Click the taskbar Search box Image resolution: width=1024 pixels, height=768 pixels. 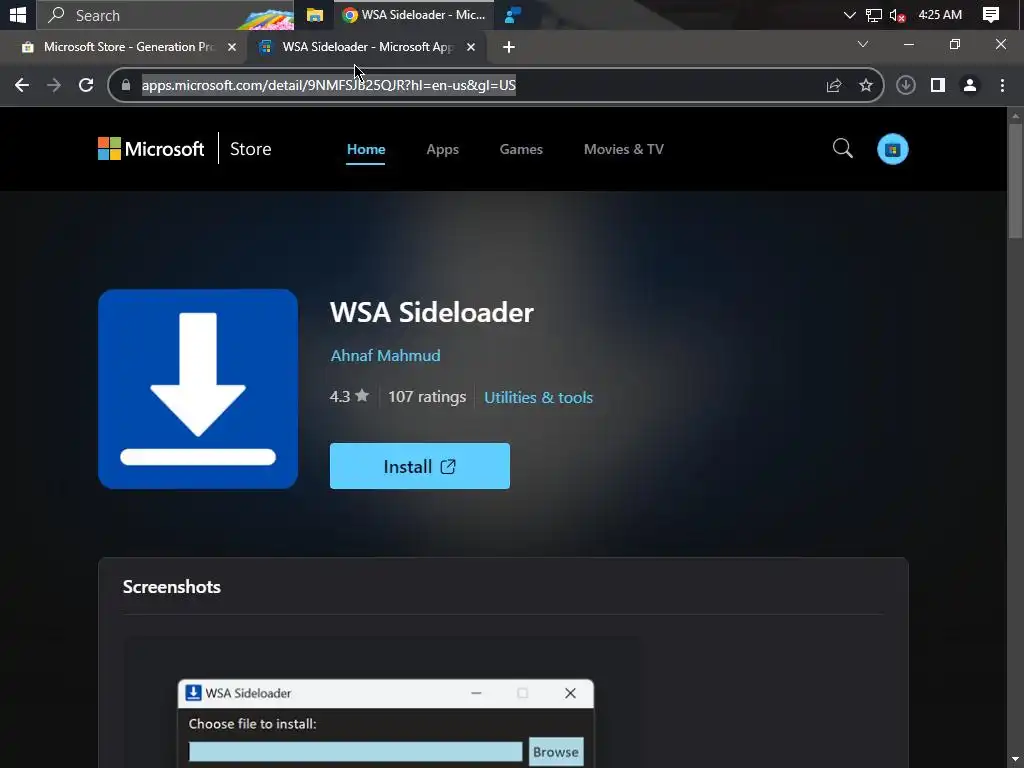[165, 15]
